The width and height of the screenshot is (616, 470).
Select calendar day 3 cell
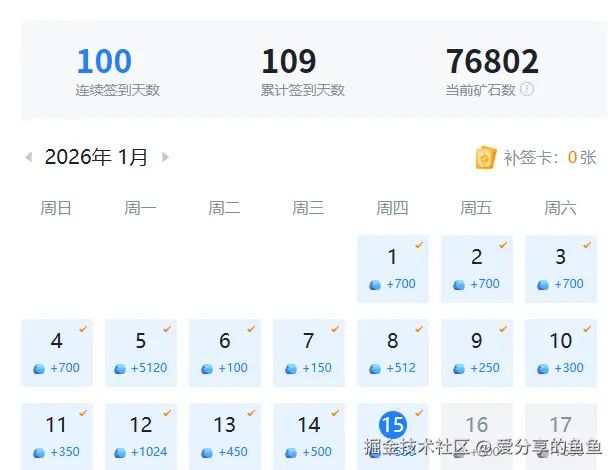[x=561, y=269]
